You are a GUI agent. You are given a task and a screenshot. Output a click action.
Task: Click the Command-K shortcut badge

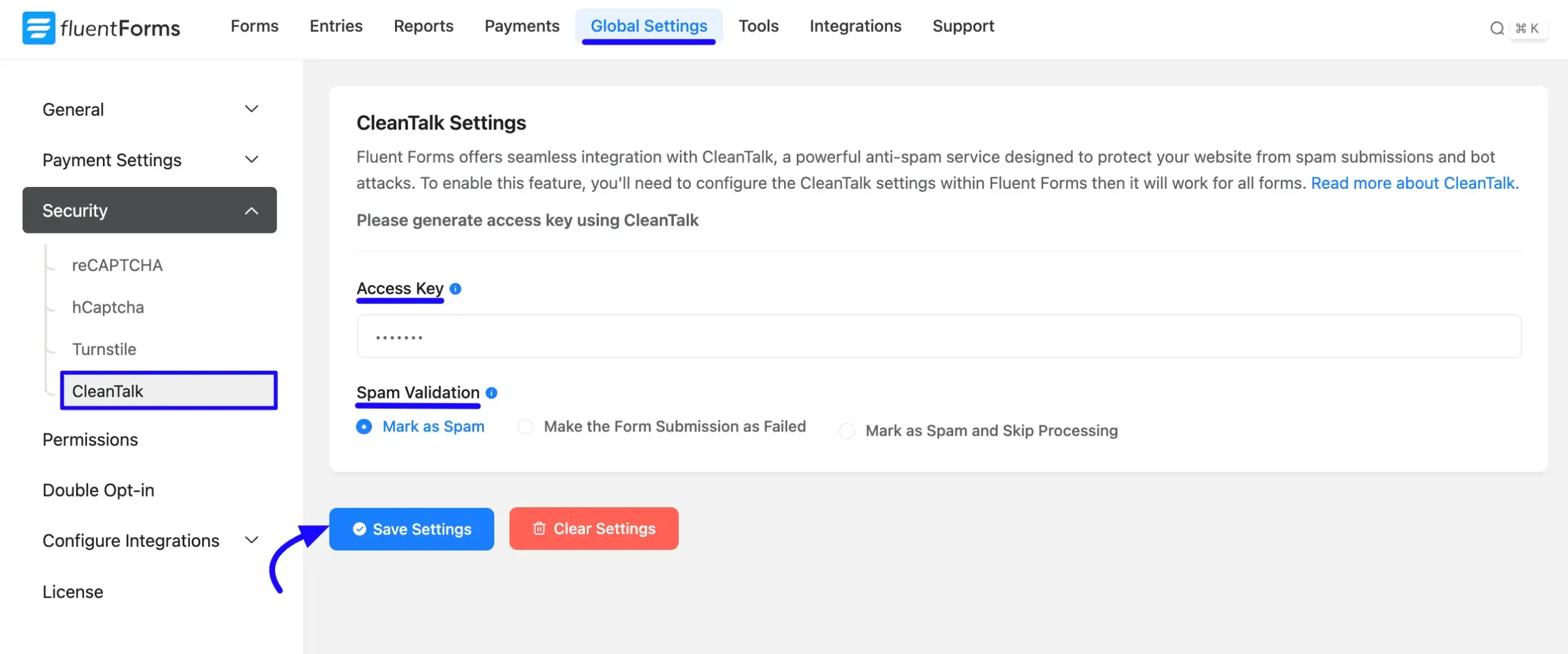pos(1527,28)
